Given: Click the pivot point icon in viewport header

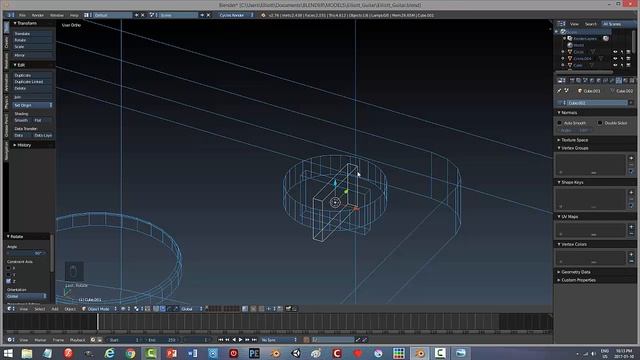Looking at the screenshot, I should (x=138, y=309).
